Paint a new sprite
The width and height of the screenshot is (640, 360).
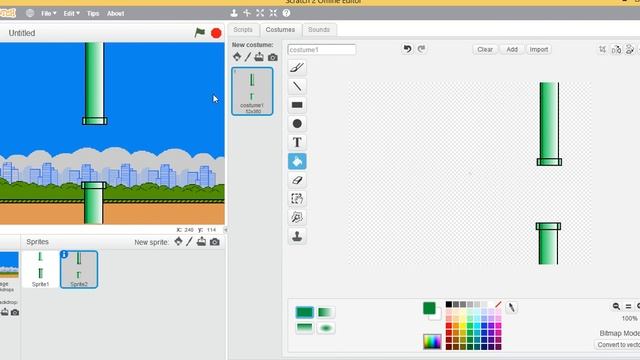point(189,242)
